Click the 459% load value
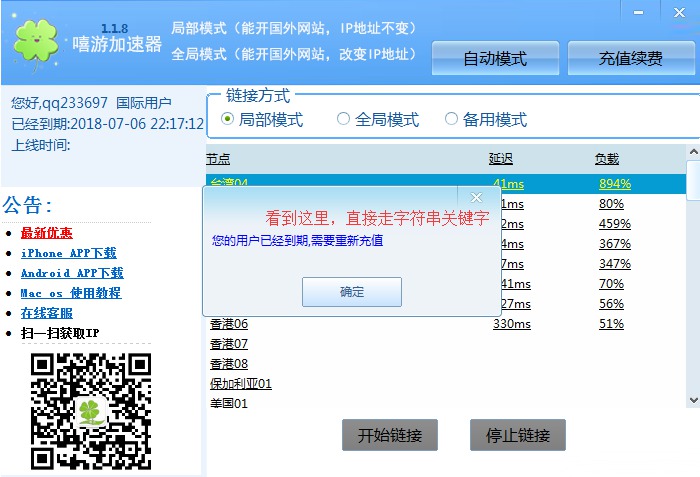 (x=615, y=224)
